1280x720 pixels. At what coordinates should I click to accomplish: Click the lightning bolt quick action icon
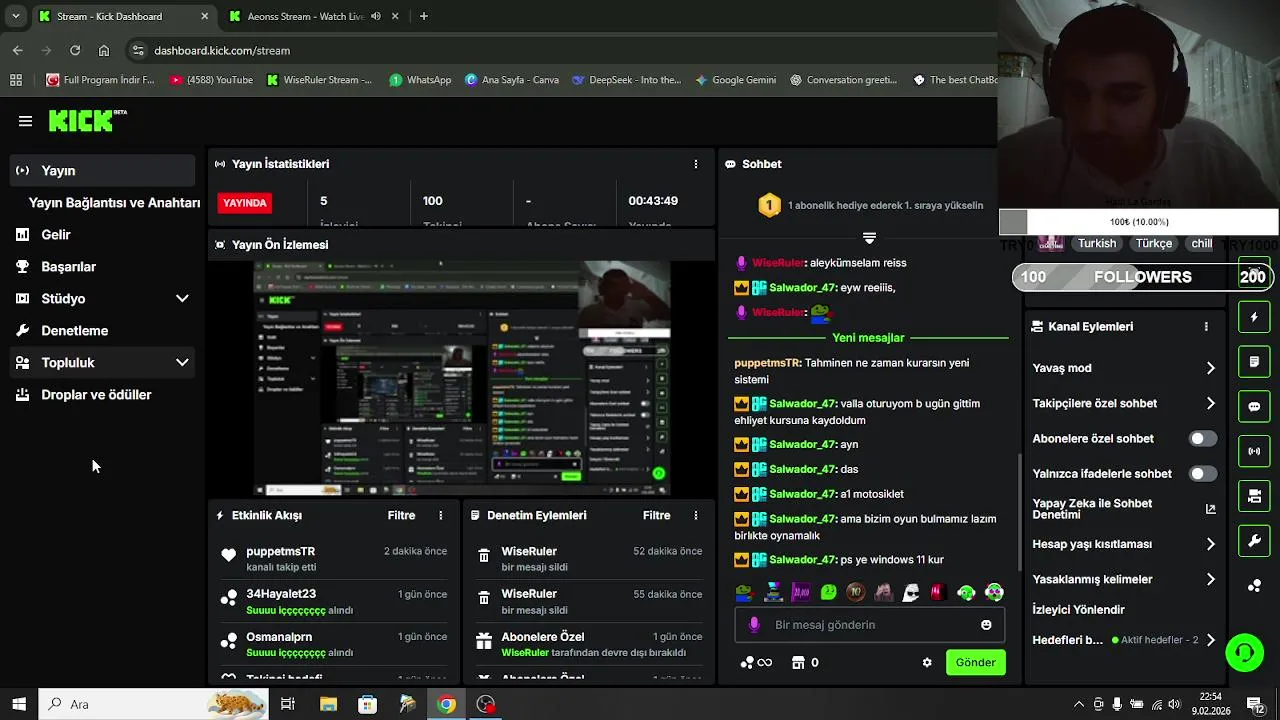coord(1254,317)
